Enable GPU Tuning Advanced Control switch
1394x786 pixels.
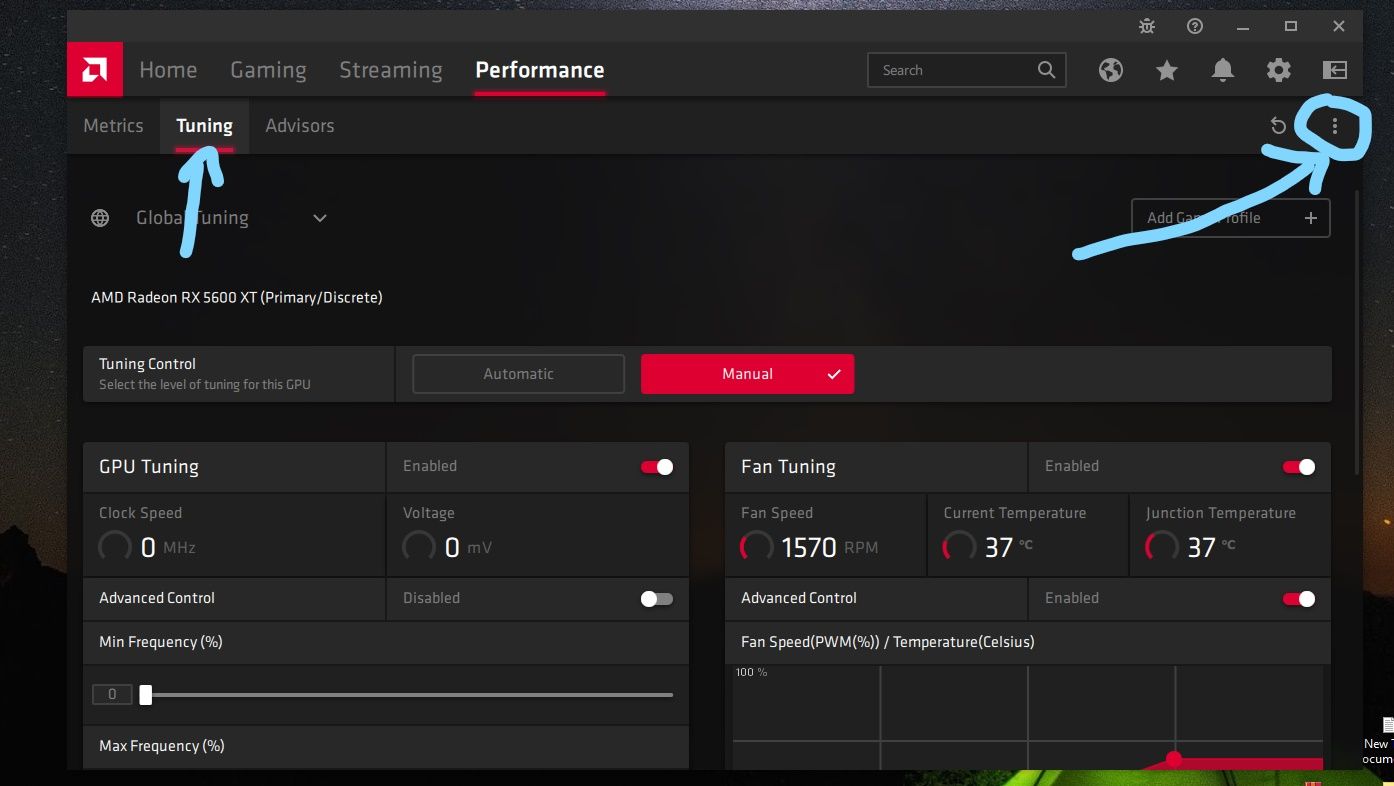point(657,599)
